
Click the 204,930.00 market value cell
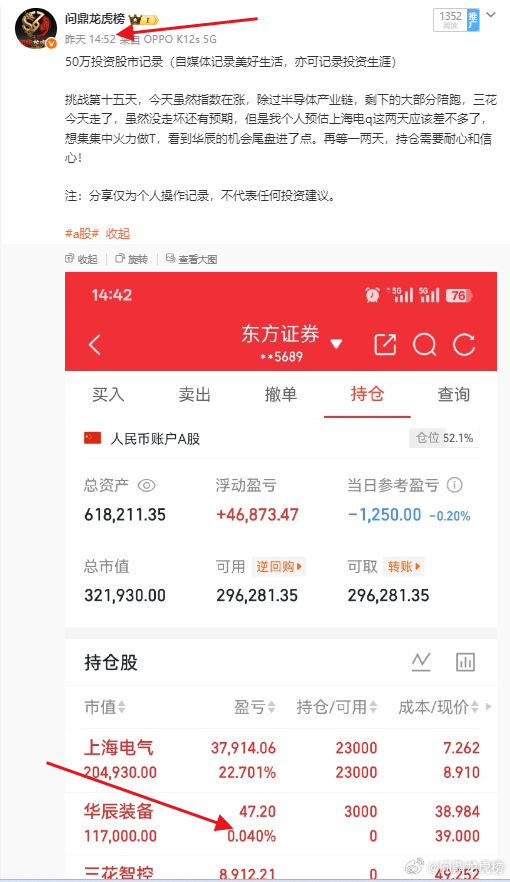pos(120,772)
